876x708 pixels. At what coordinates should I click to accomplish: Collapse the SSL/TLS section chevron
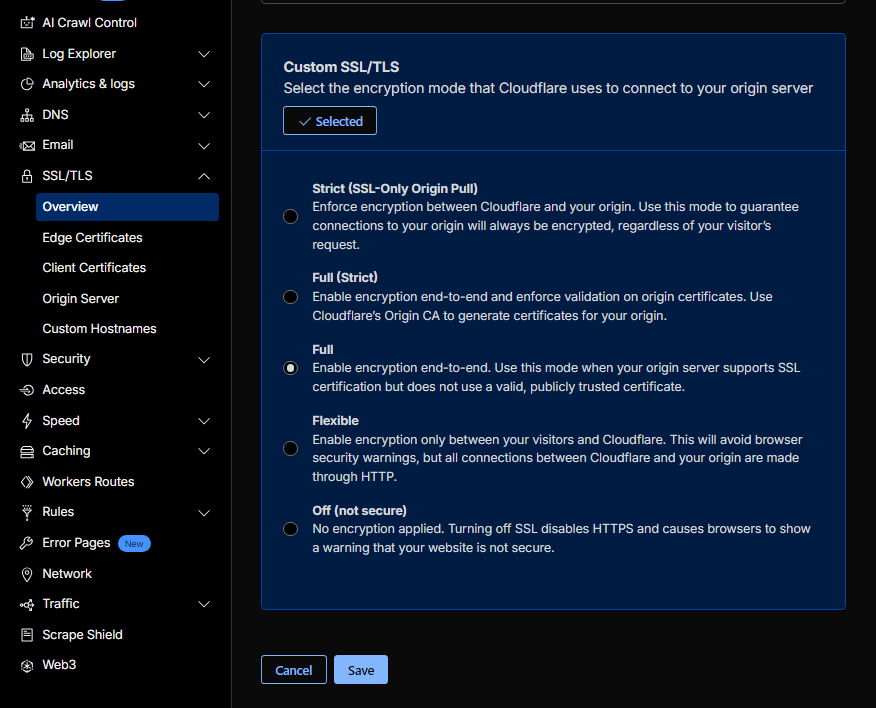204,175
